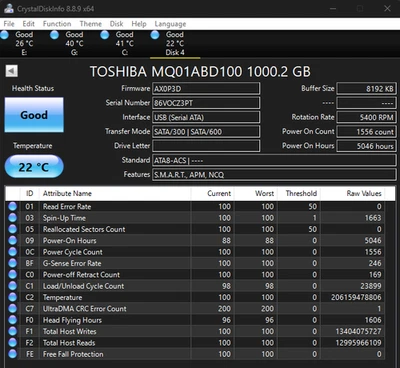400x368 pixels.
Task: Open the Help menu
Action: point(139,24)
